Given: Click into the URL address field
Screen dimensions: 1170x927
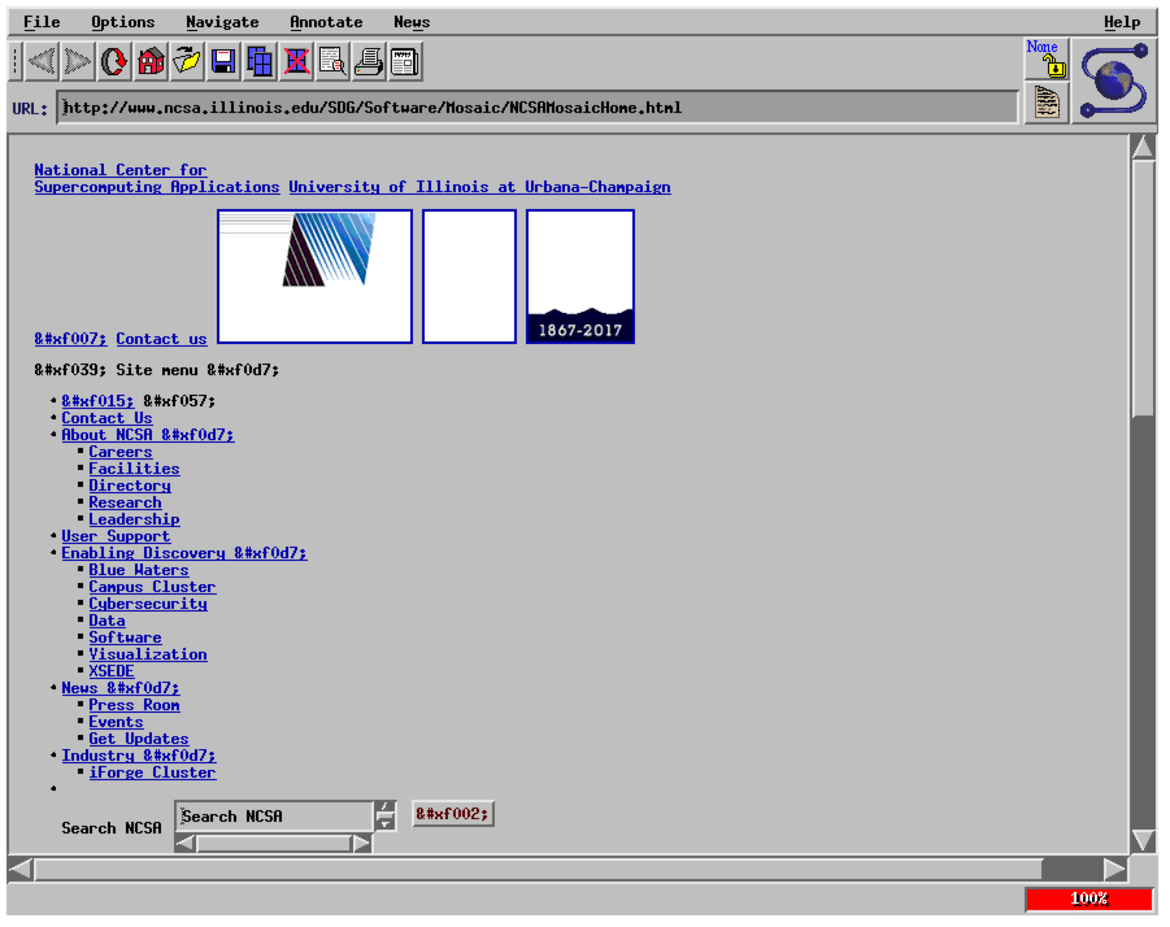Looking at the screenshot, I should point(537,107).
